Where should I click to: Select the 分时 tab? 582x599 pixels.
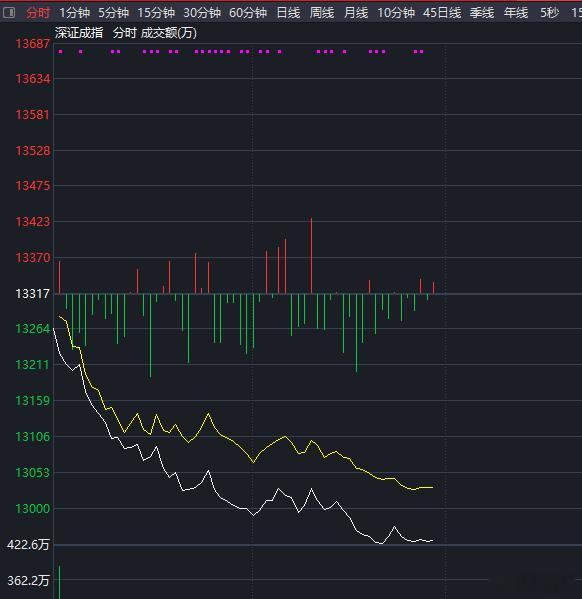pyautogui.click(x=38, y=13)
